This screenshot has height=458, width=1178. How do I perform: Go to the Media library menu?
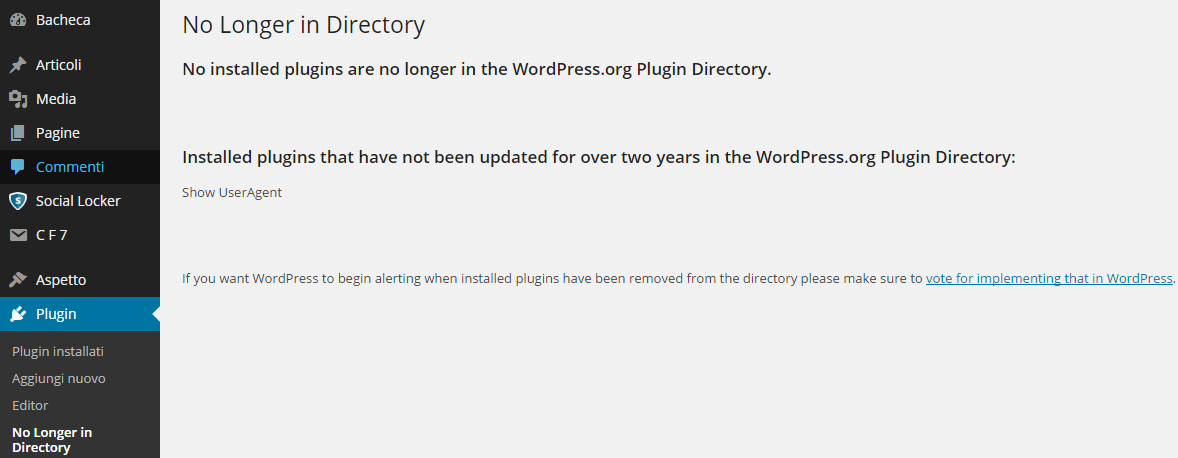point(56,99)
